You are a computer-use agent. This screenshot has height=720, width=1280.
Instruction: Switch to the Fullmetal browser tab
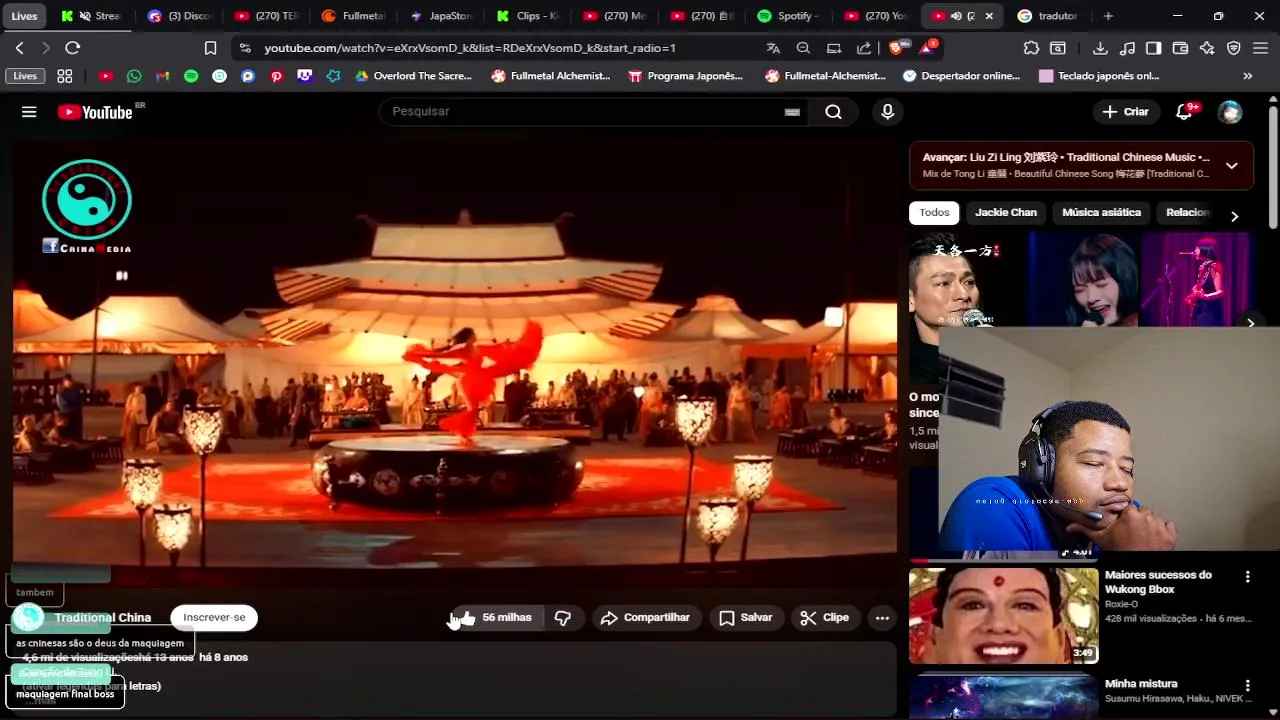[354, 16]
